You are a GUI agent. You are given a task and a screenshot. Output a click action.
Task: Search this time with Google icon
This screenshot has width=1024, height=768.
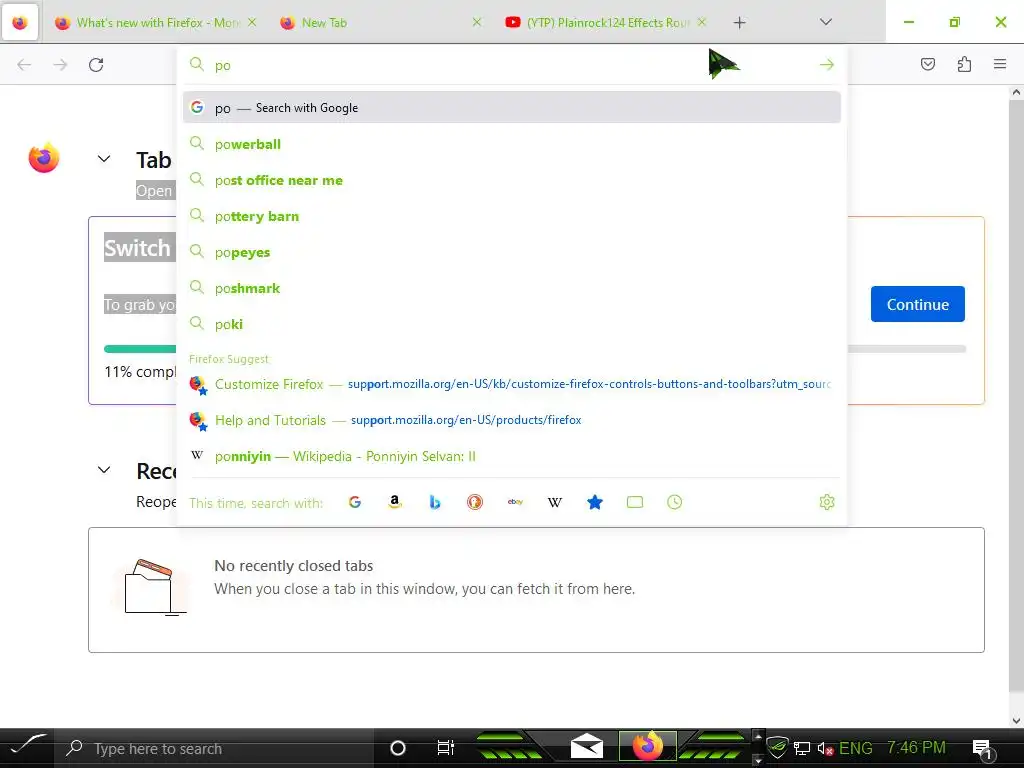(x=355, y=502)
